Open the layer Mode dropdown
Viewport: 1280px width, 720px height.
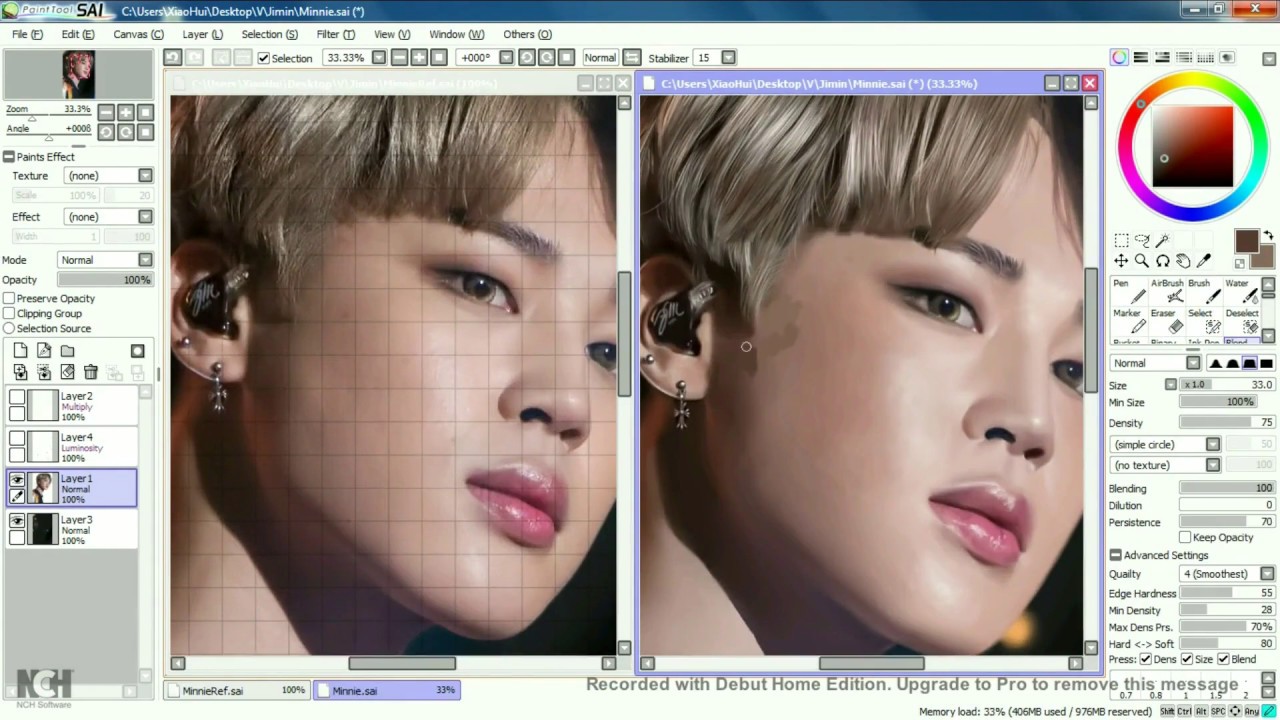click(145, 260)
